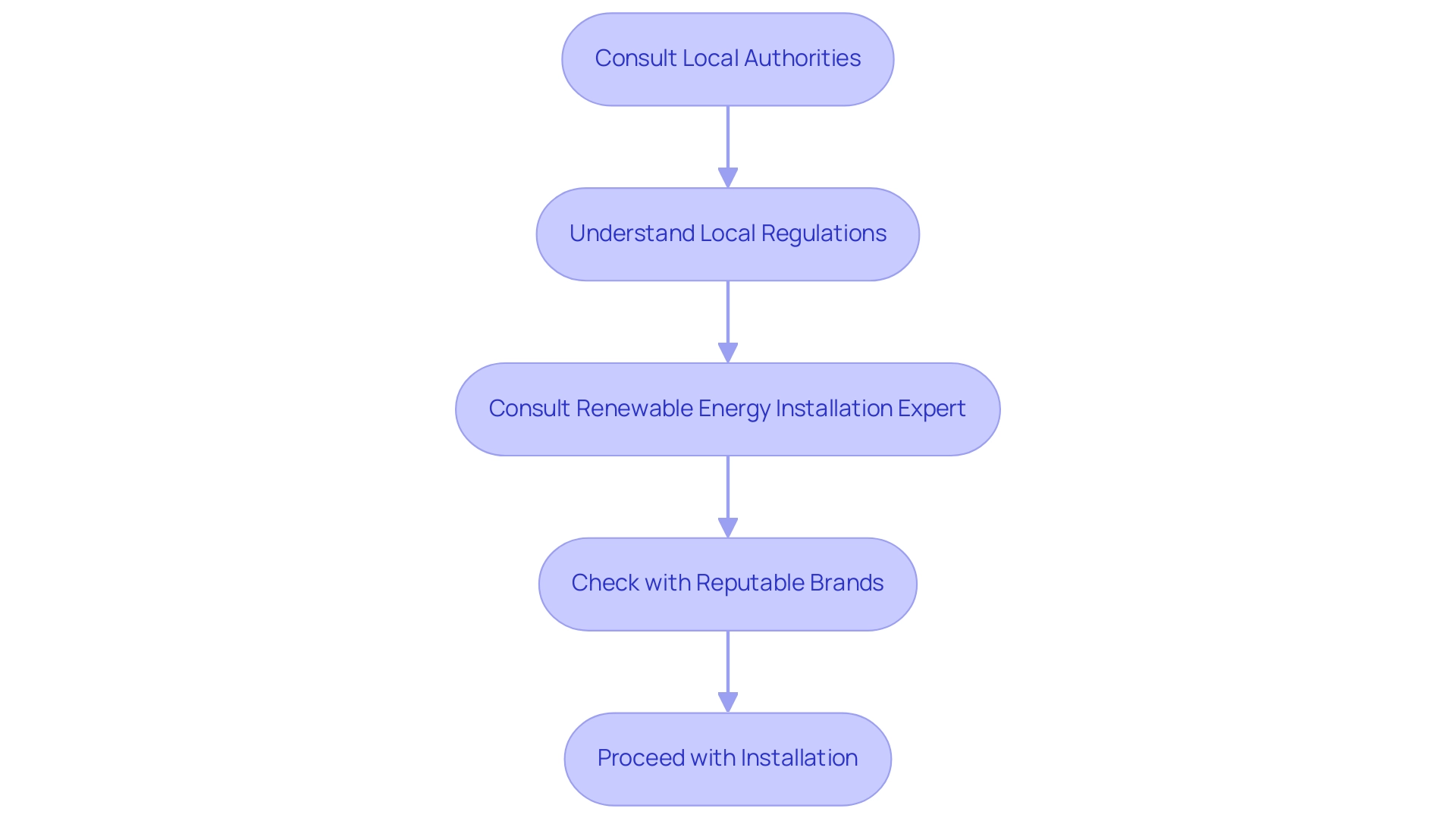The width and height of the screenshot is (1456, 821).
Task: Click the 'Consult Local Authorities' node
Action: coord(728,58)
